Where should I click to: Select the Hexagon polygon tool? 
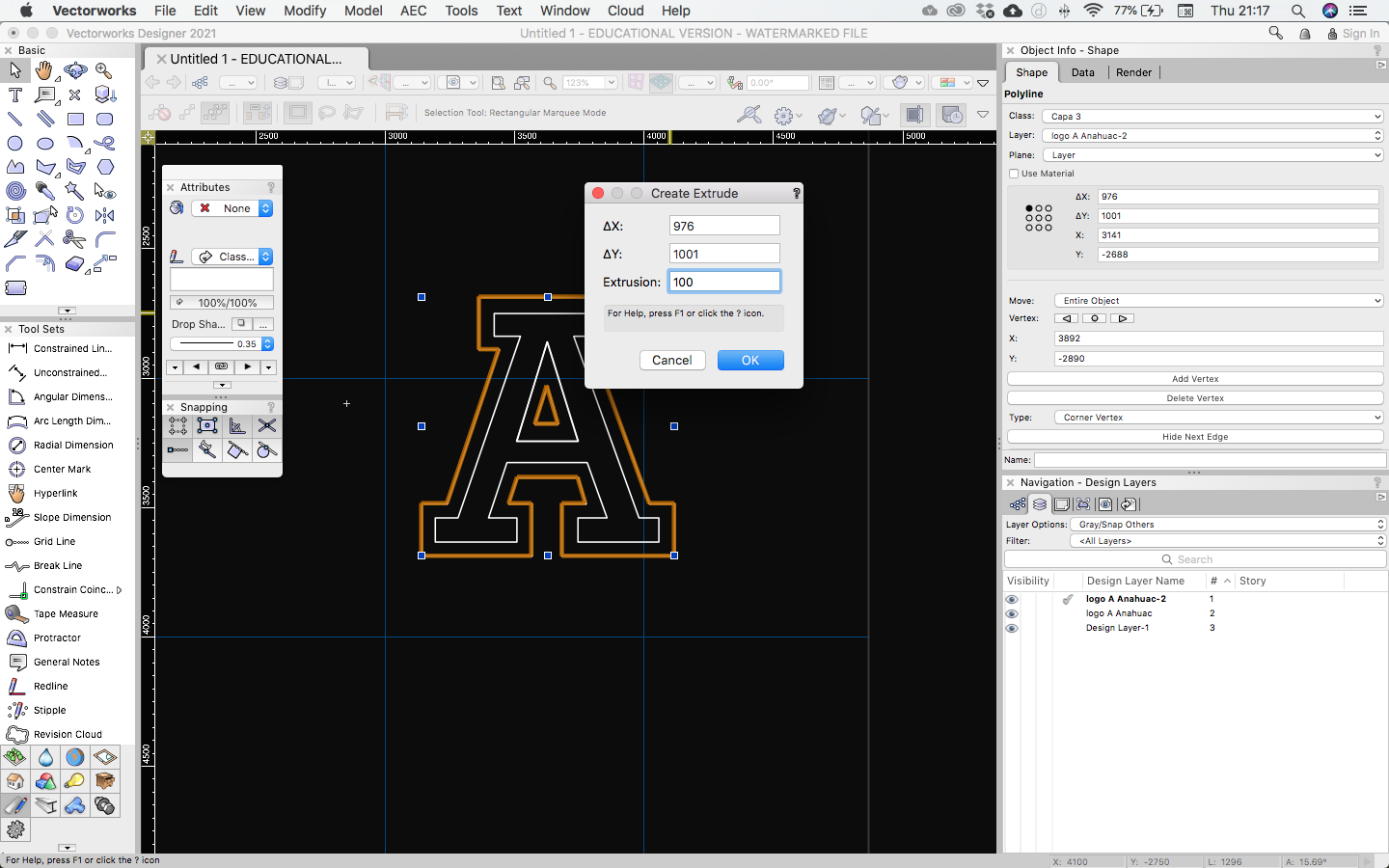pos(105,167)
